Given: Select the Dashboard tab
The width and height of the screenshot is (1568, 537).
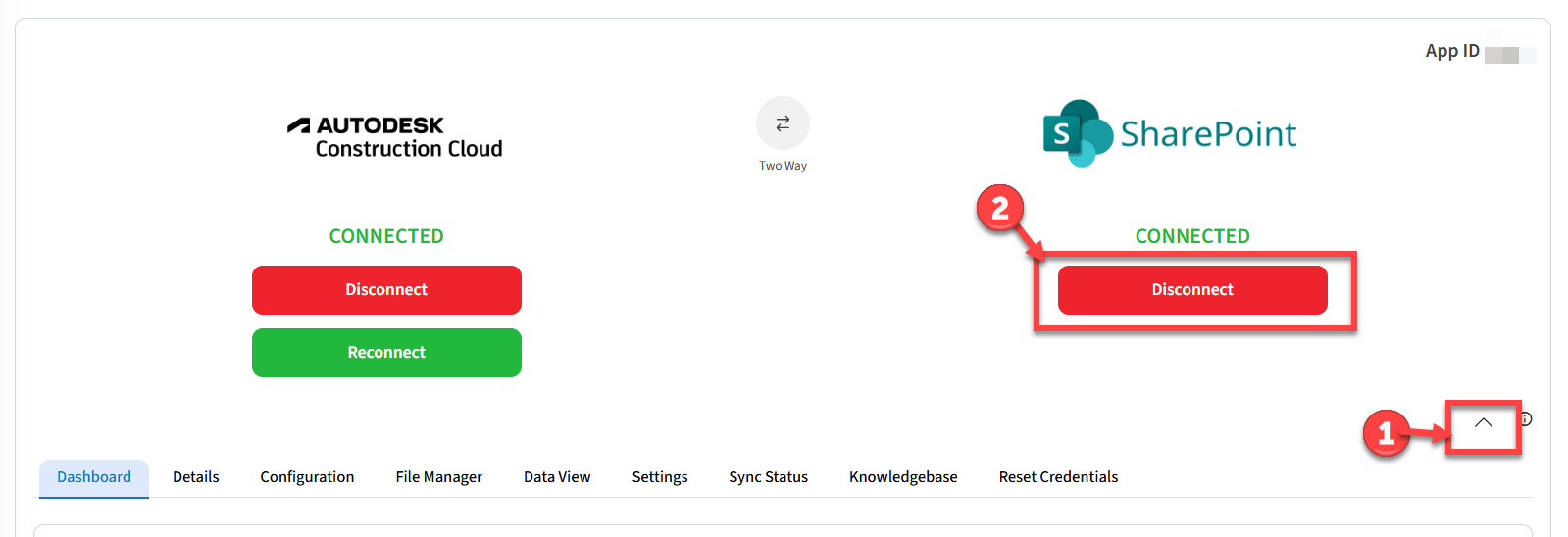Looking at the screenshot, I should point(94,477).
